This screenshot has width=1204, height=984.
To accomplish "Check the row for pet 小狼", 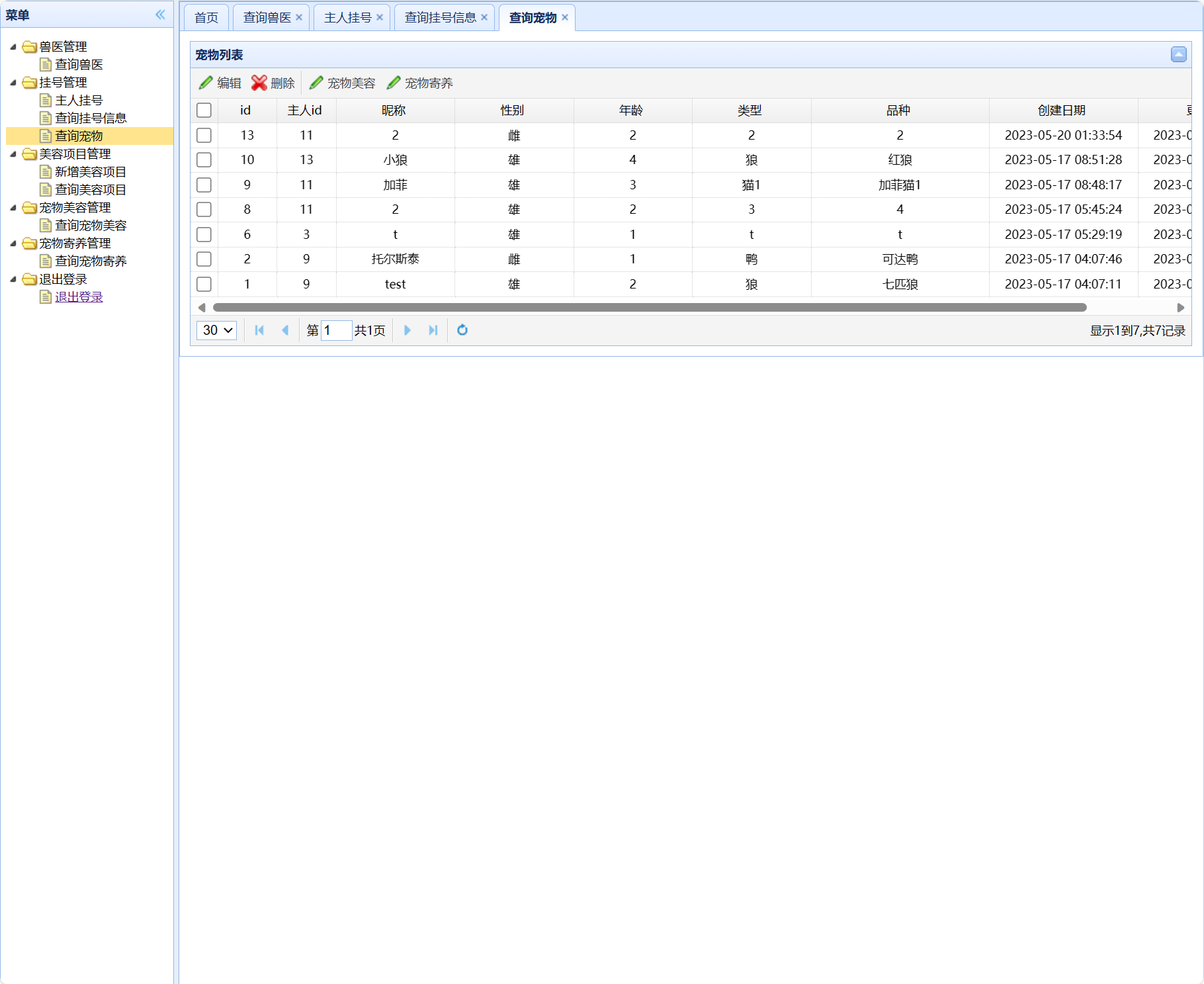I will point(204,160).
